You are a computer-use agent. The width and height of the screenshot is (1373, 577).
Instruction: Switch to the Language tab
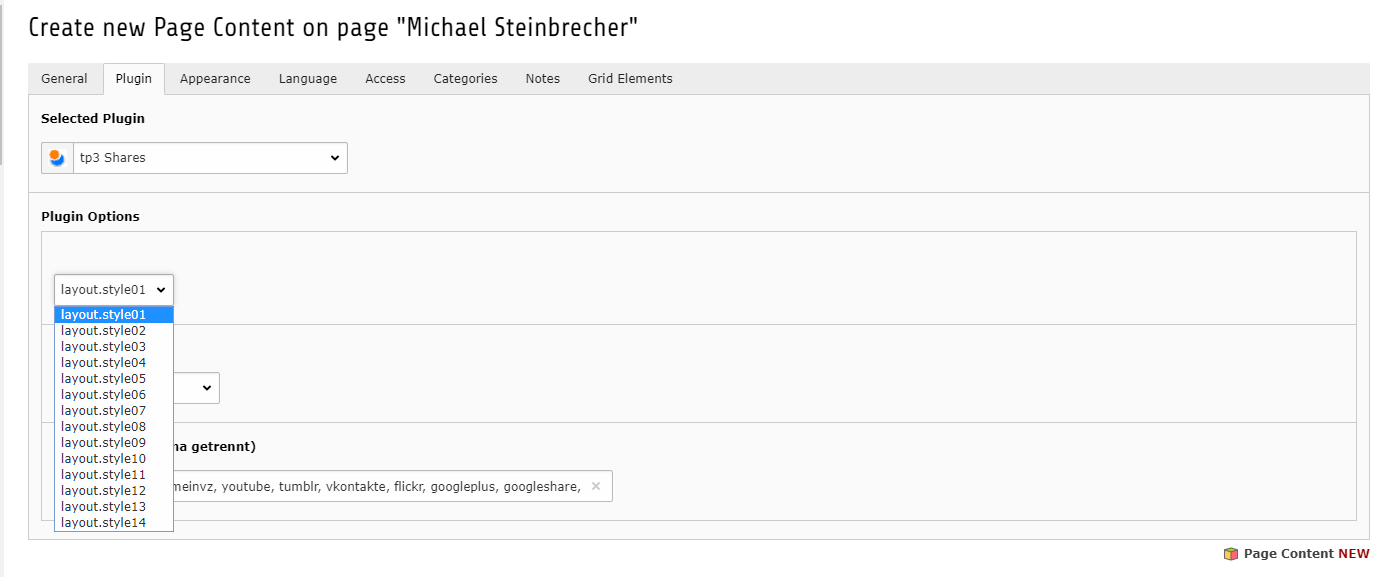308,79
